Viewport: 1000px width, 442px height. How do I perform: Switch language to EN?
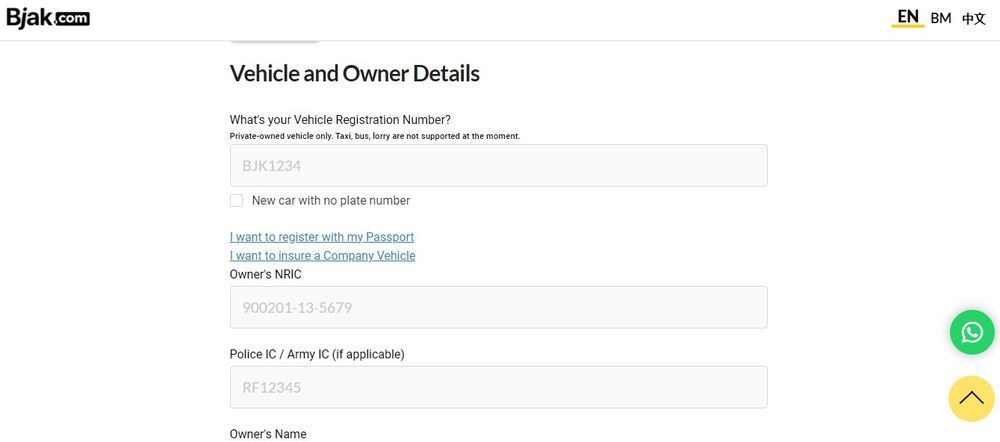point(907,17)
